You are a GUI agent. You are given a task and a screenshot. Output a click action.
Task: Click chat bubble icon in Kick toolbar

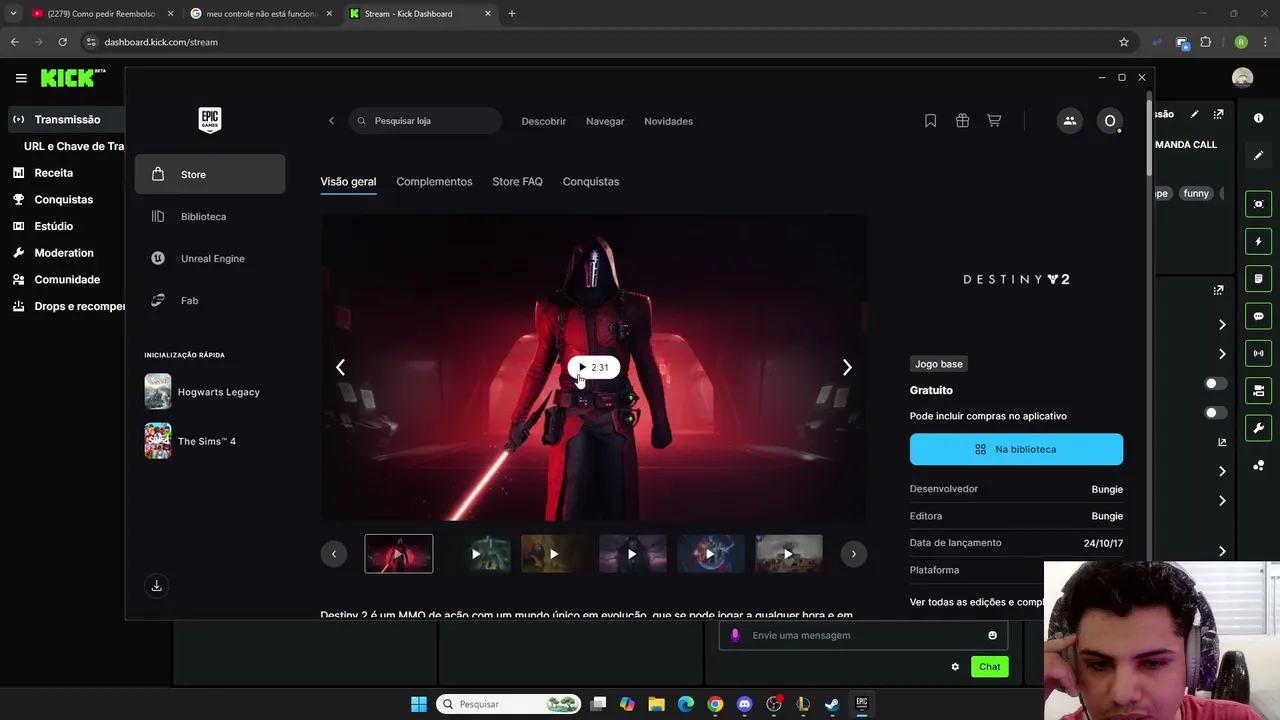[1259, 316]
